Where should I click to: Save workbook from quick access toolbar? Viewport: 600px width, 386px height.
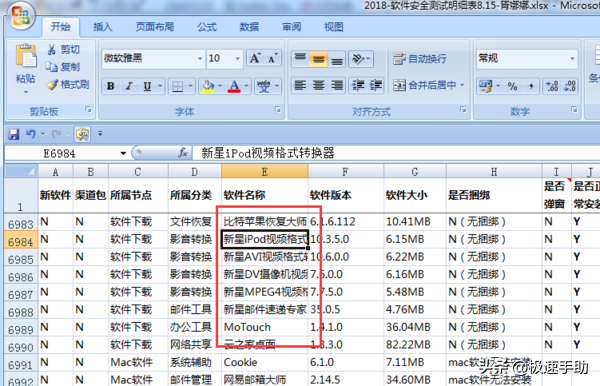click(x=14, y=134)
